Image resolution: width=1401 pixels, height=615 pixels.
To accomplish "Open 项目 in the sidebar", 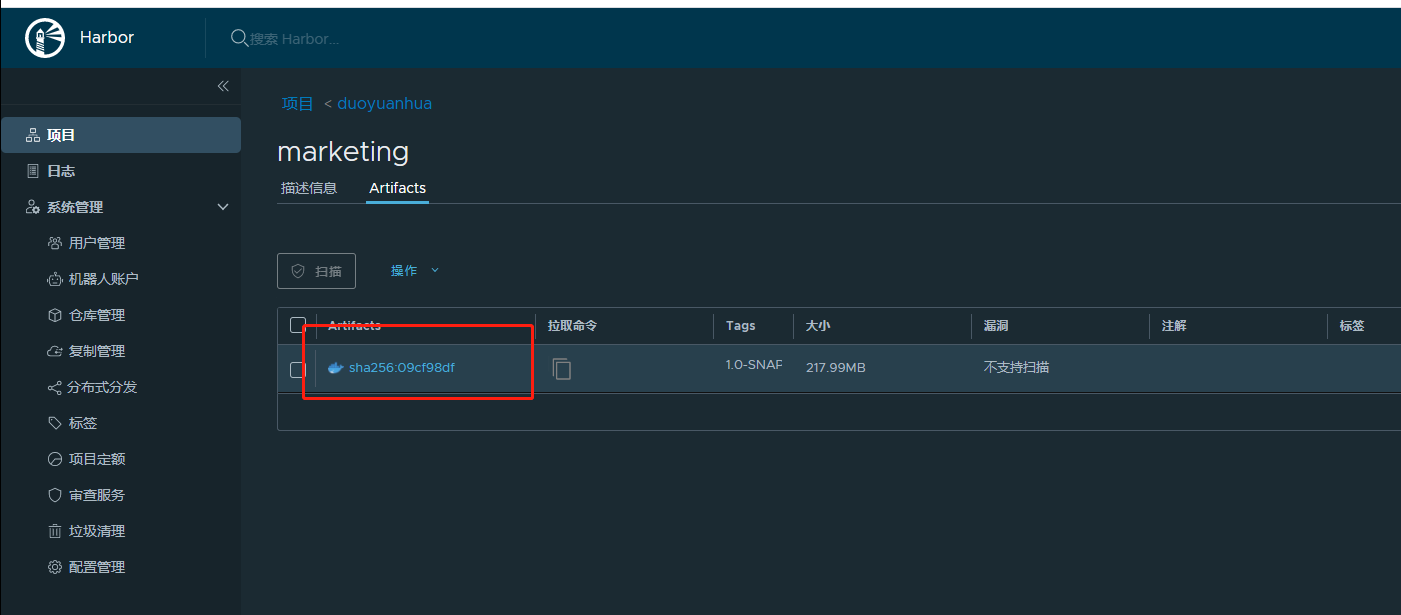I will point(121,135).
